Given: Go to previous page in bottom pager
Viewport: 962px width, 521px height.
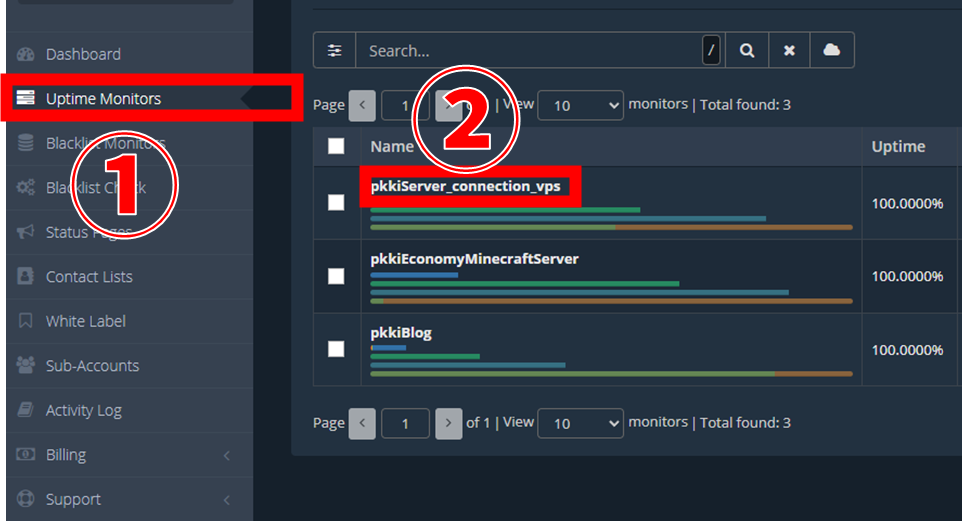Looking at the screenshot, I should tap(362, 423).
